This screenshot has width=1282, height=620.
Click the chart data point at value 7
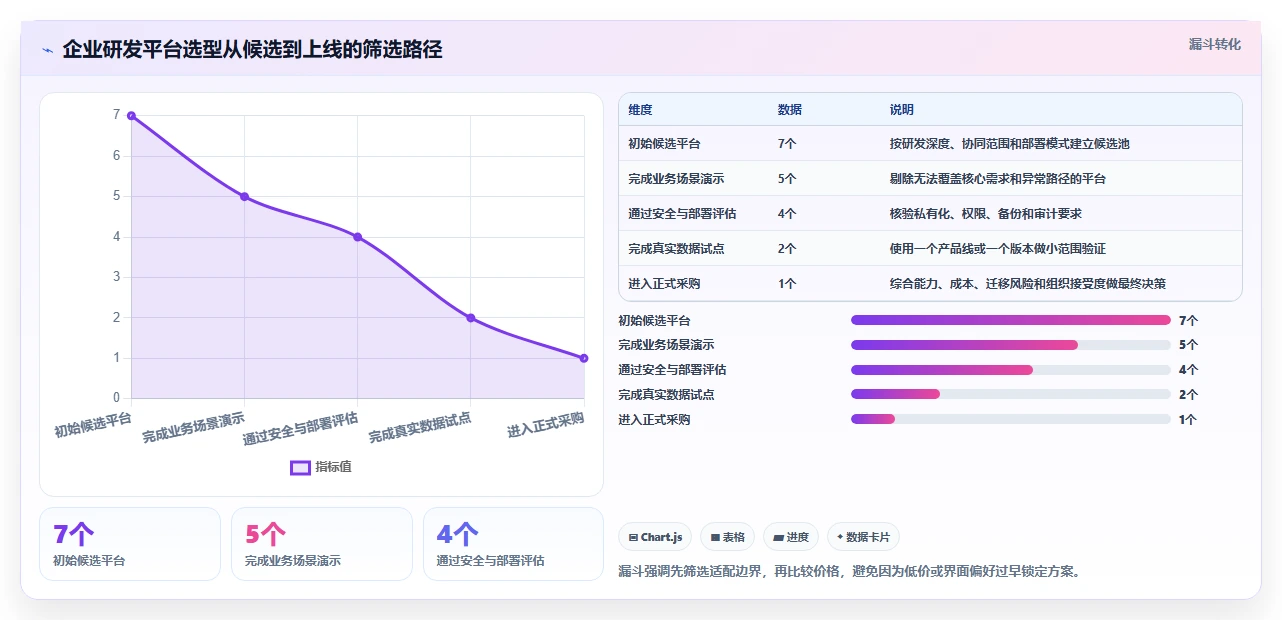point(131,116)
